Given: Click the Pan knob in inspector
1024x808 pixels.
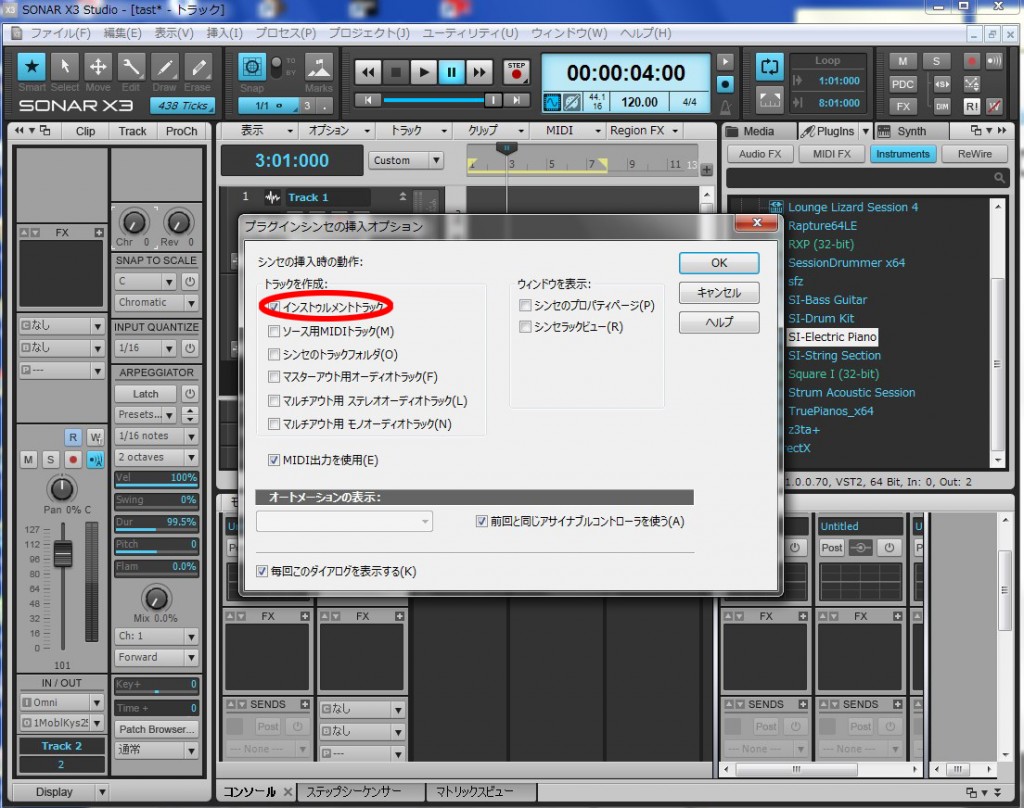Looking at the screenshot, I should 61,489.
